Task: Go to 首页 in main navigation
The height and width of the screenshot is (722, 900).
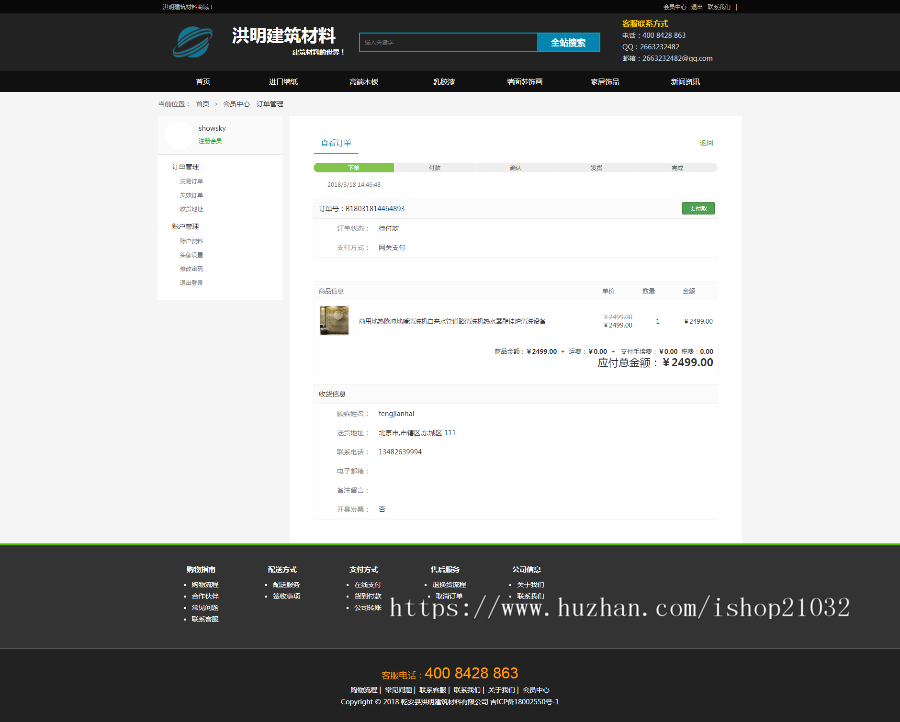Action: coord(203,81)
